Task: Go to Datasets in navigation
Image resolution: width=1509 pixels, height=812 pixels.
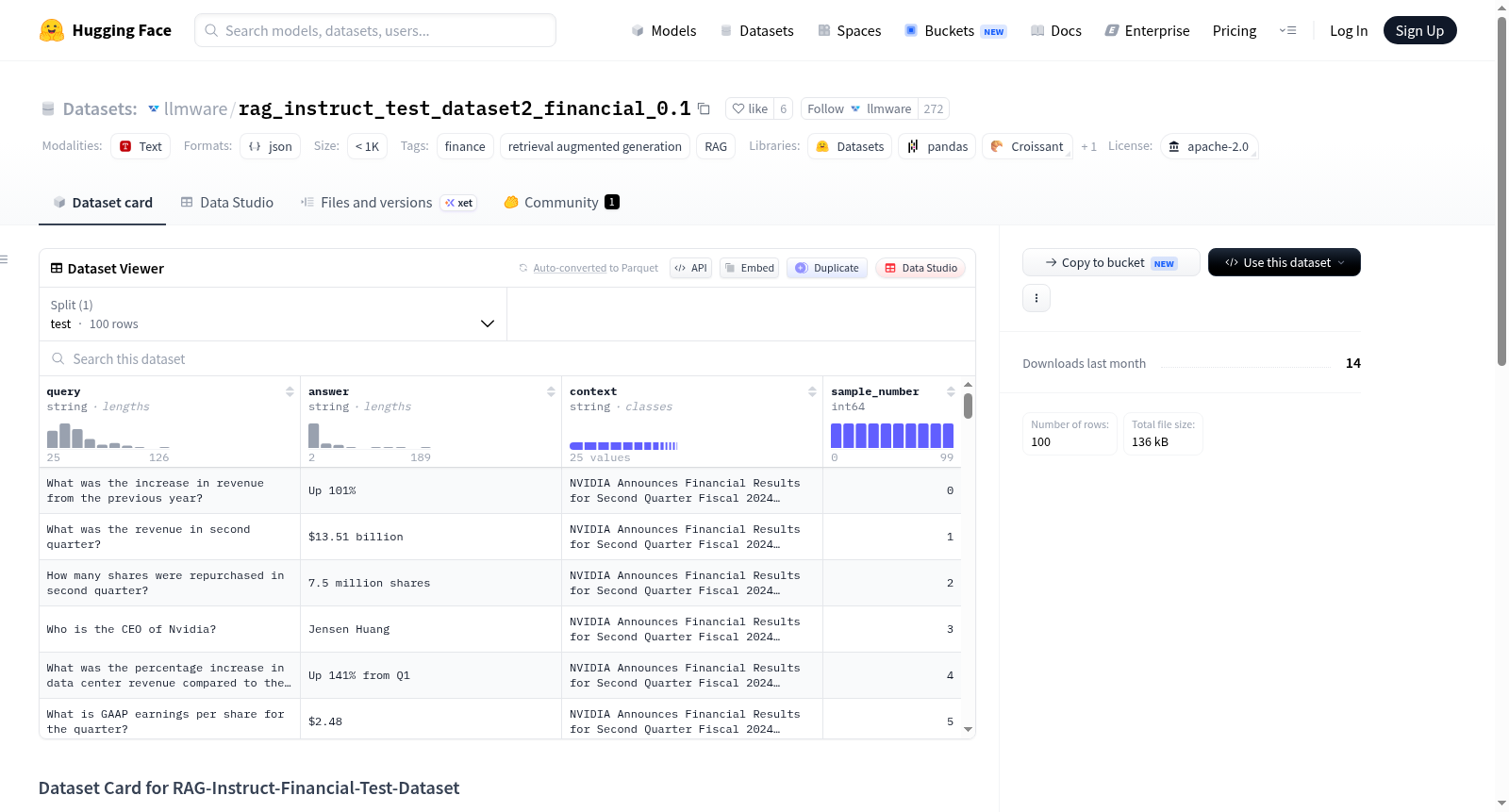Action: coord(757,30)
